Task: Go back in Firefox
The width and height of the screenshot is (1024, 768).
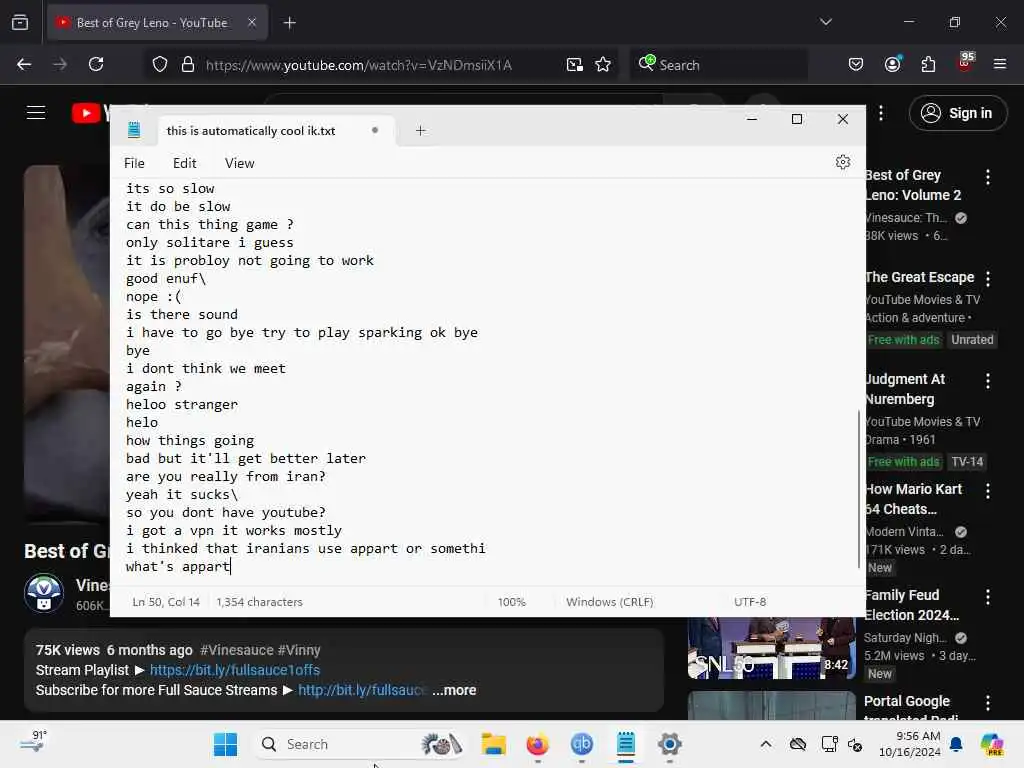Action: 24,65
